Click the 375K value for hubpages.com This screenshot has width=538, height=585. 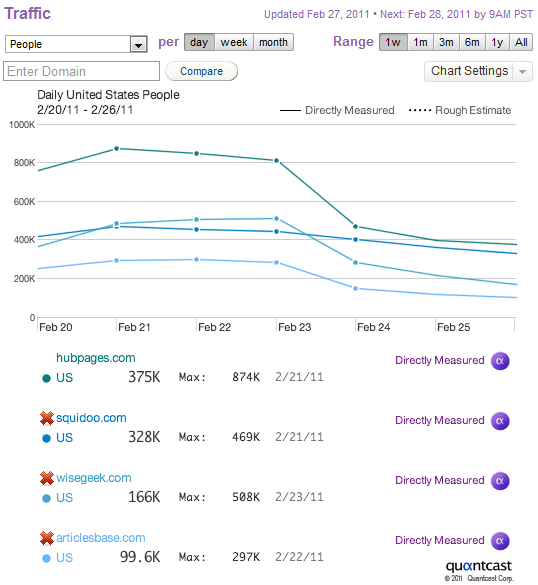(144, 377)
